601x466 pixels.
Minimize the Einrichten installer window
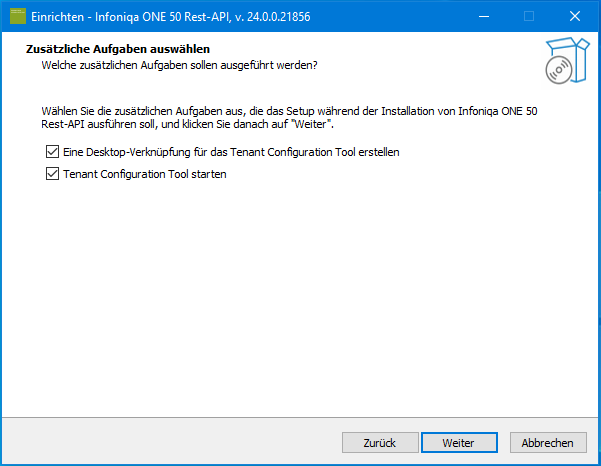[484, 16]
